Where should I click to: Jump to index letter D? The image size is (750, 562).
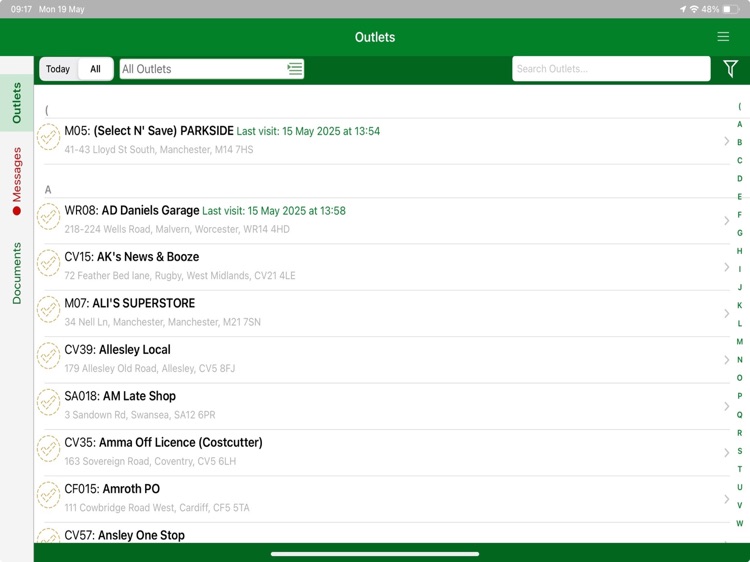click(x=739, y=178)
